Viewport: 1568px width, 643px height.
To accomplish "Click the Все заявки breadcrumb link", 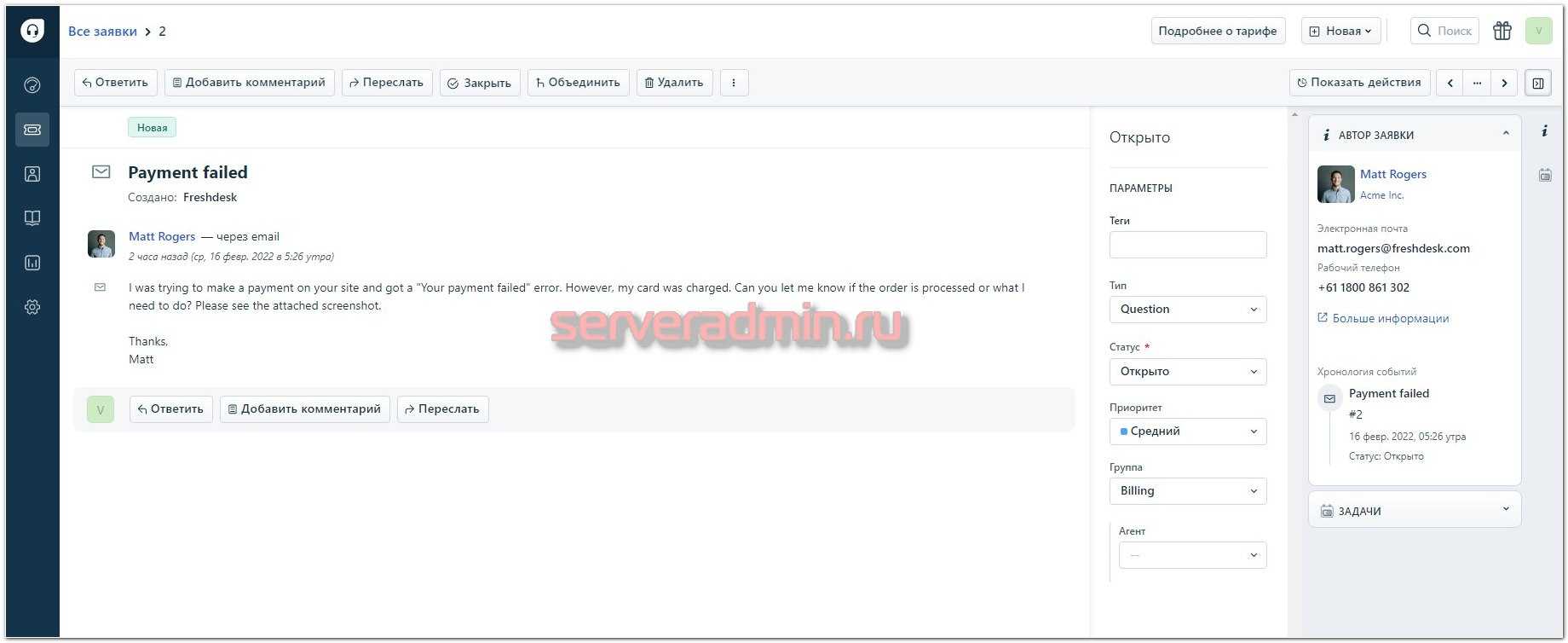I will tap(102, 32).
